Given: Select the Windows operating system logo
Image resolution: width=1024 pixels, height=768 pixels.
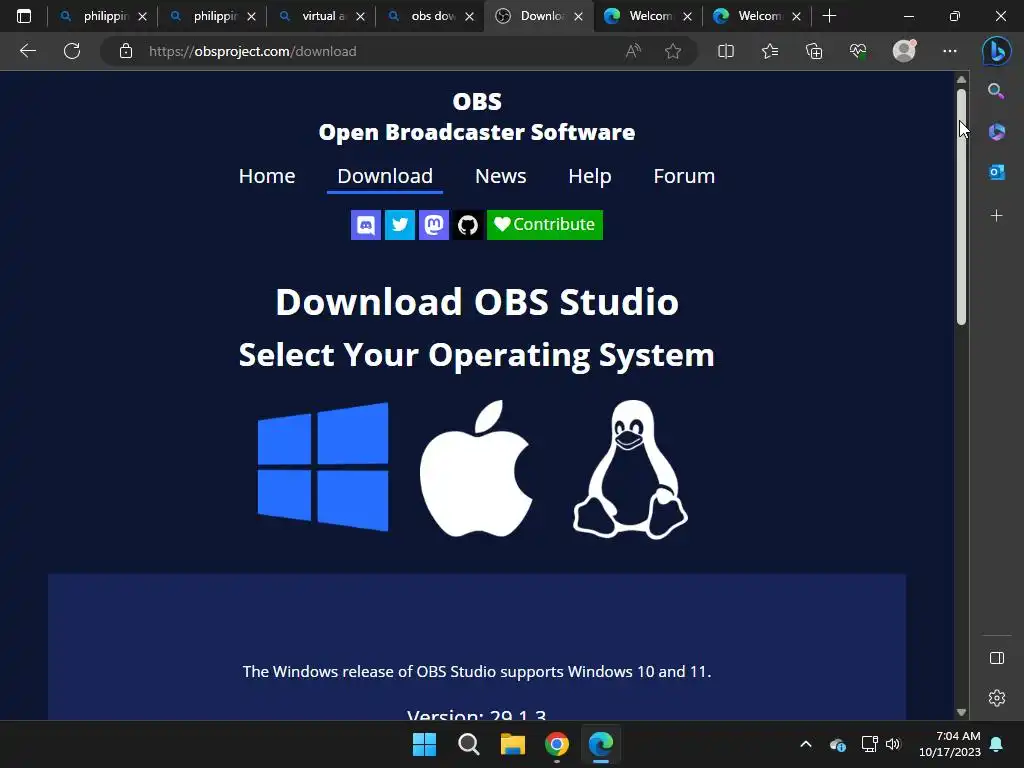Looking at the screenshot, I should click(x=323, y=467).
